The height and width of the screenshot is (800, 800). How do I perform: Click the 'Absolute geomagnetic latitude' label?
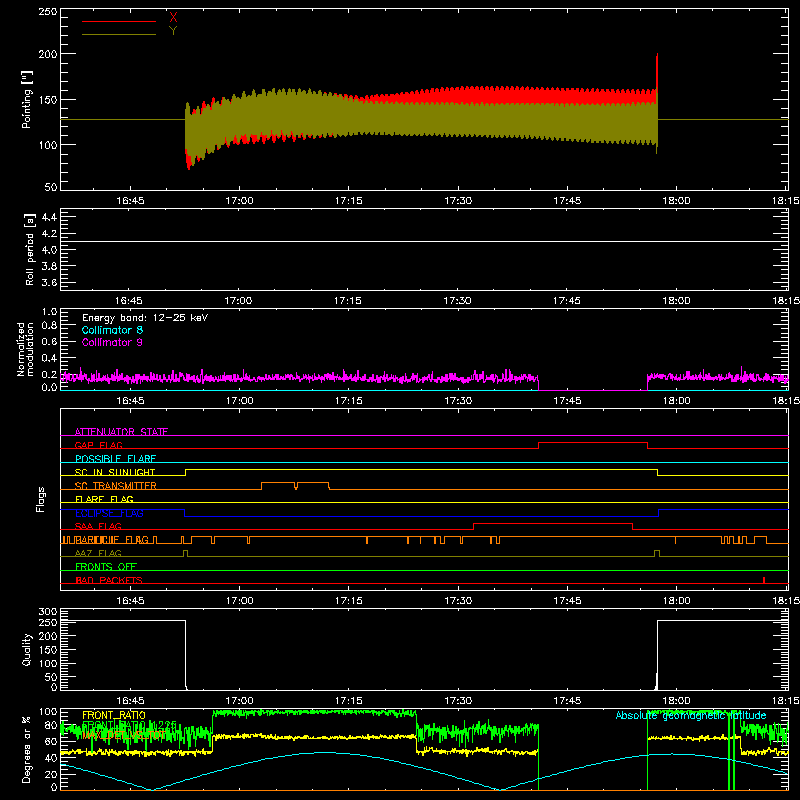(691, 715)
